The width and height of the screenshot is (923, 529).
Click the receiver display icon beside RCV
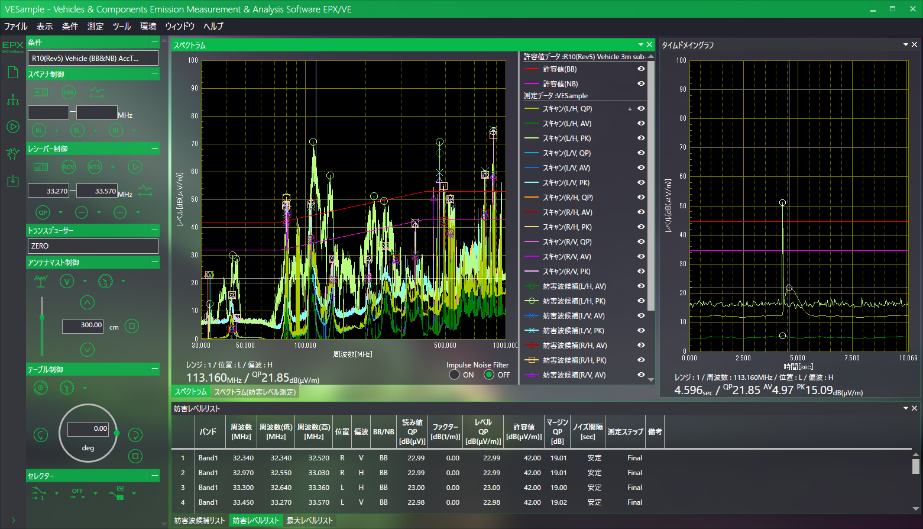point(41,167)
